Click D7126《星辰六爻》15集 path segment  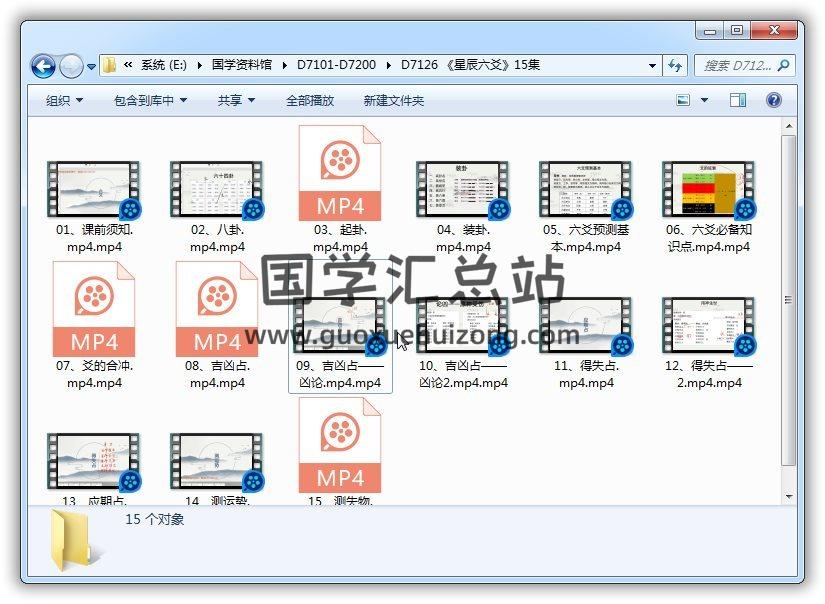point(470,65)
